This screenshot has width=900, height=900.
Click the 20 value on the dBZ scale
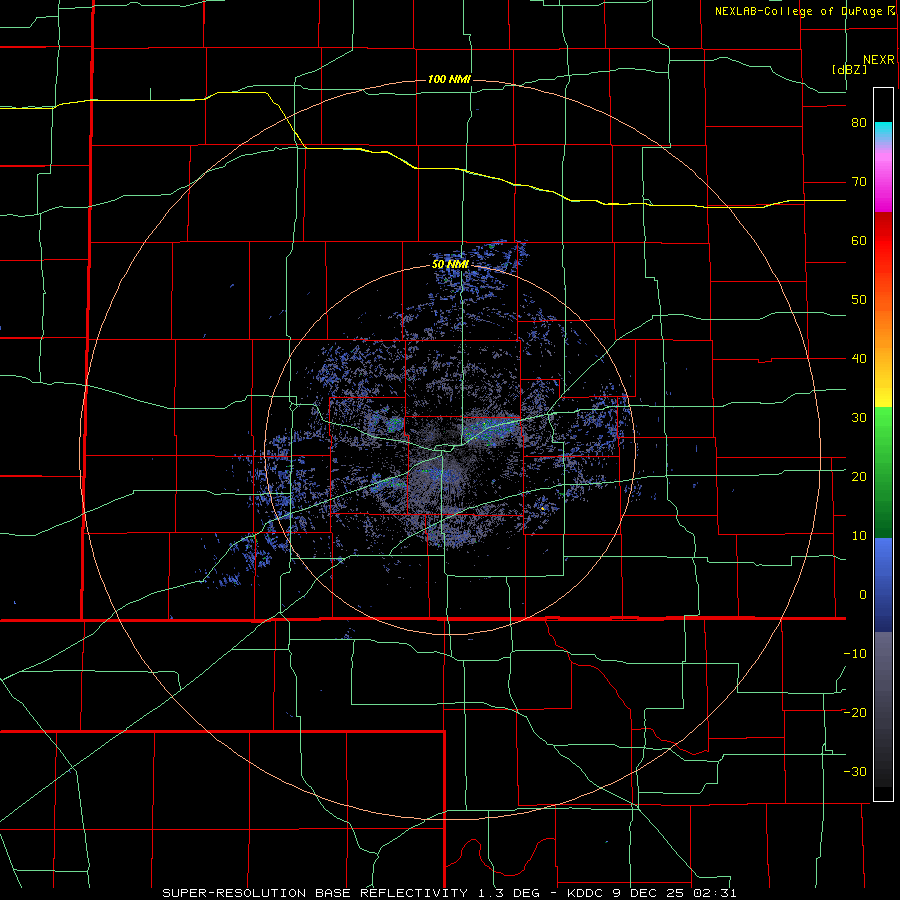pyautogui.click(x=859, y=476)
